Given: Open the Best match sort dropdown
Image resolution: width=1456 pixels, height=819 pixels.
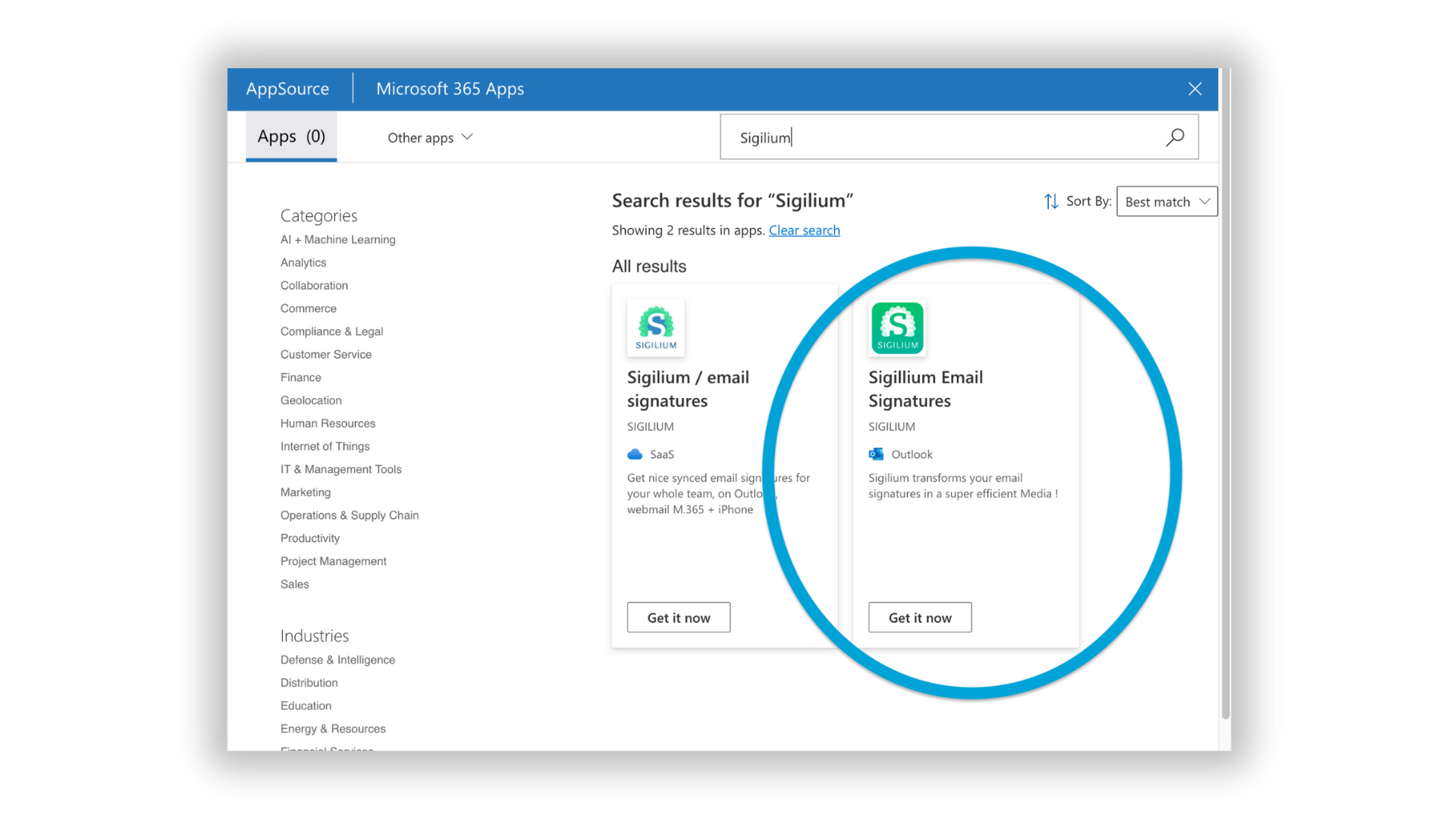Looking at the screenshot, I should tap(1166, 202).
